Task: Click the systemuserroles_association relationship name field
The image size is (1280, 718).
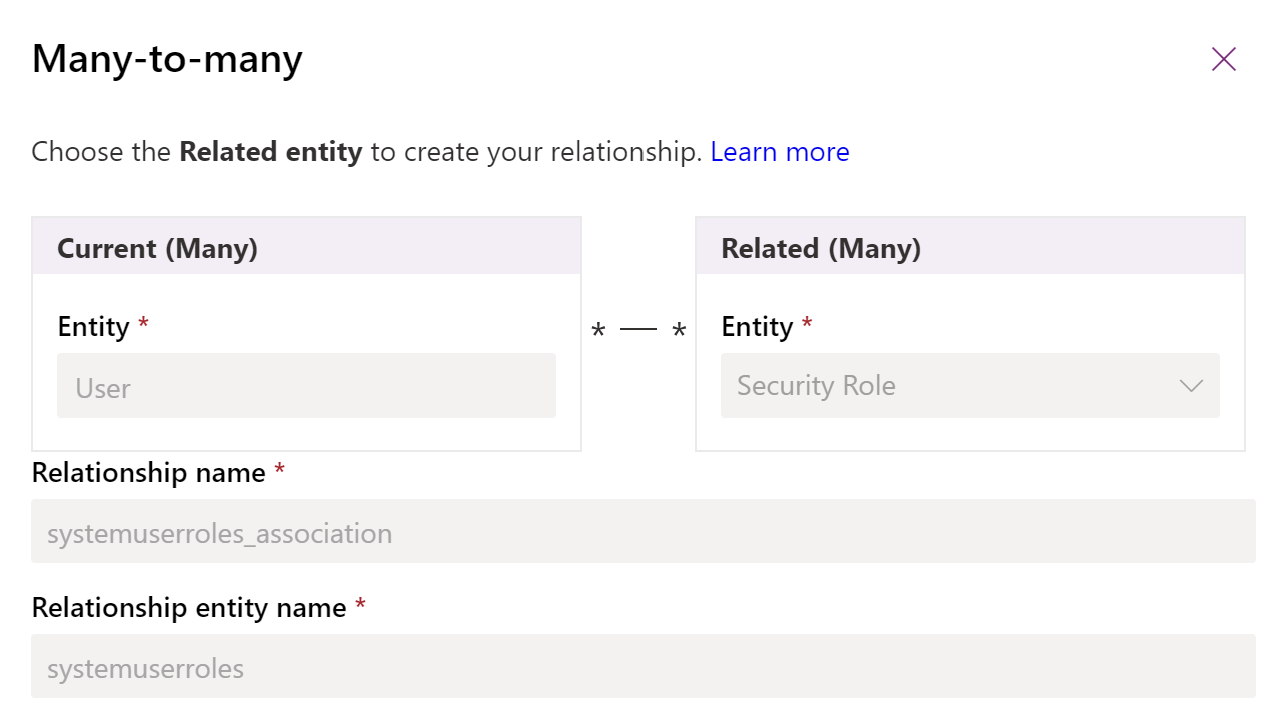Action: 640,532
